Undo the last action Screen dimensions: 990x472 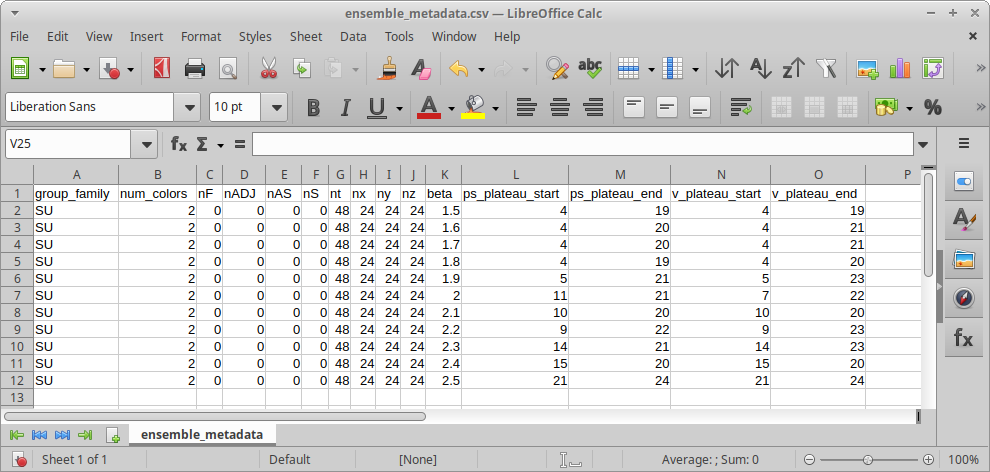(459, 68)
